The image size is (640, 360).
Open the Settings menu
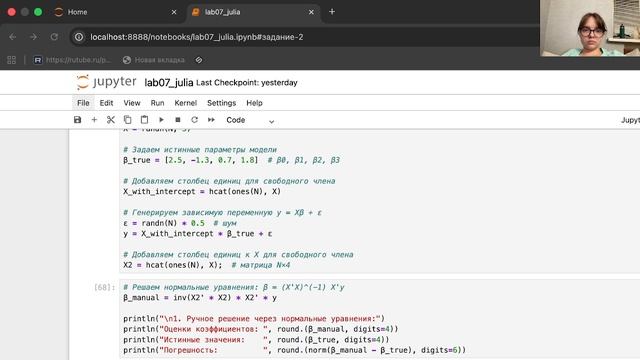point(221,103)
